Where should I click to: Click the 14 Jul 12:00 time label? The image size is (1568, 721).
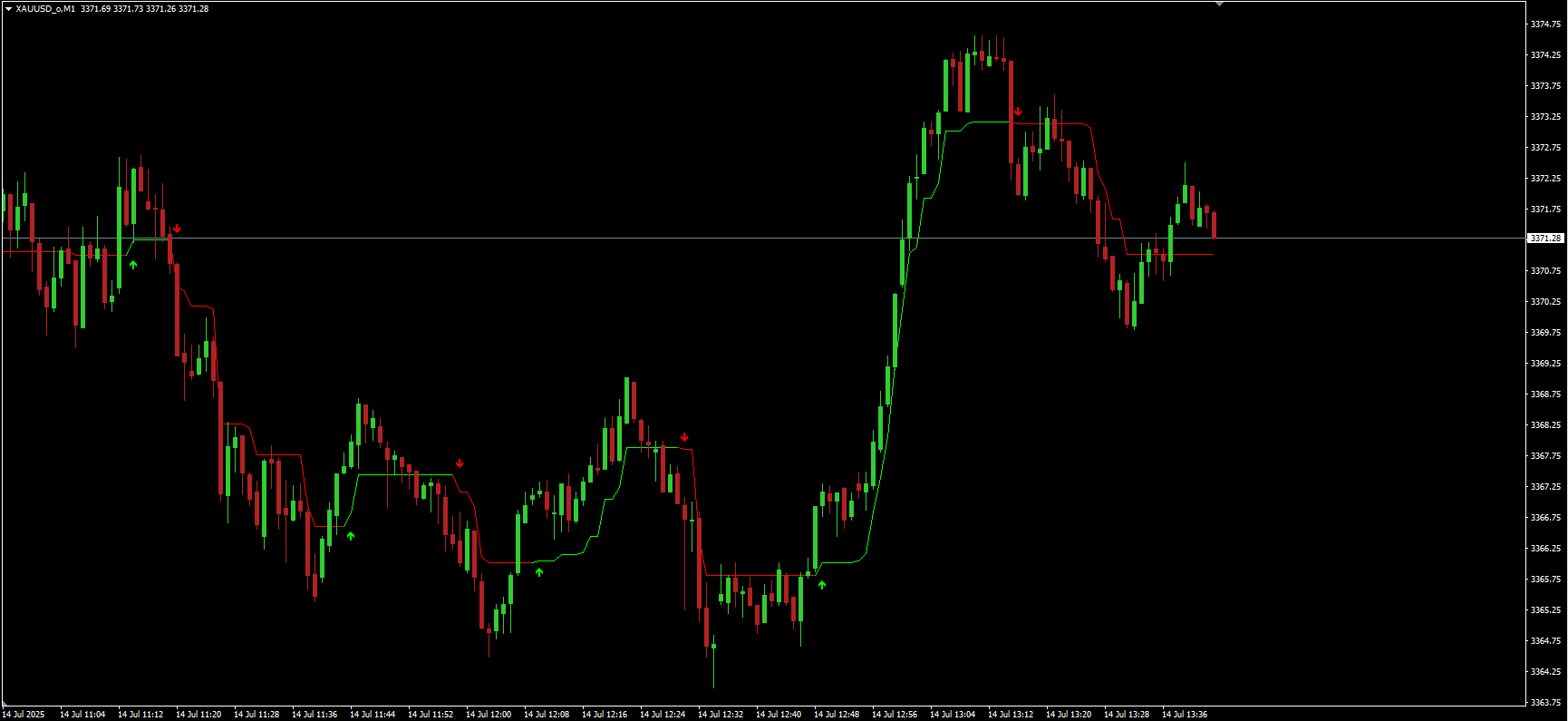pyautogui.click(x=489, y=715)
